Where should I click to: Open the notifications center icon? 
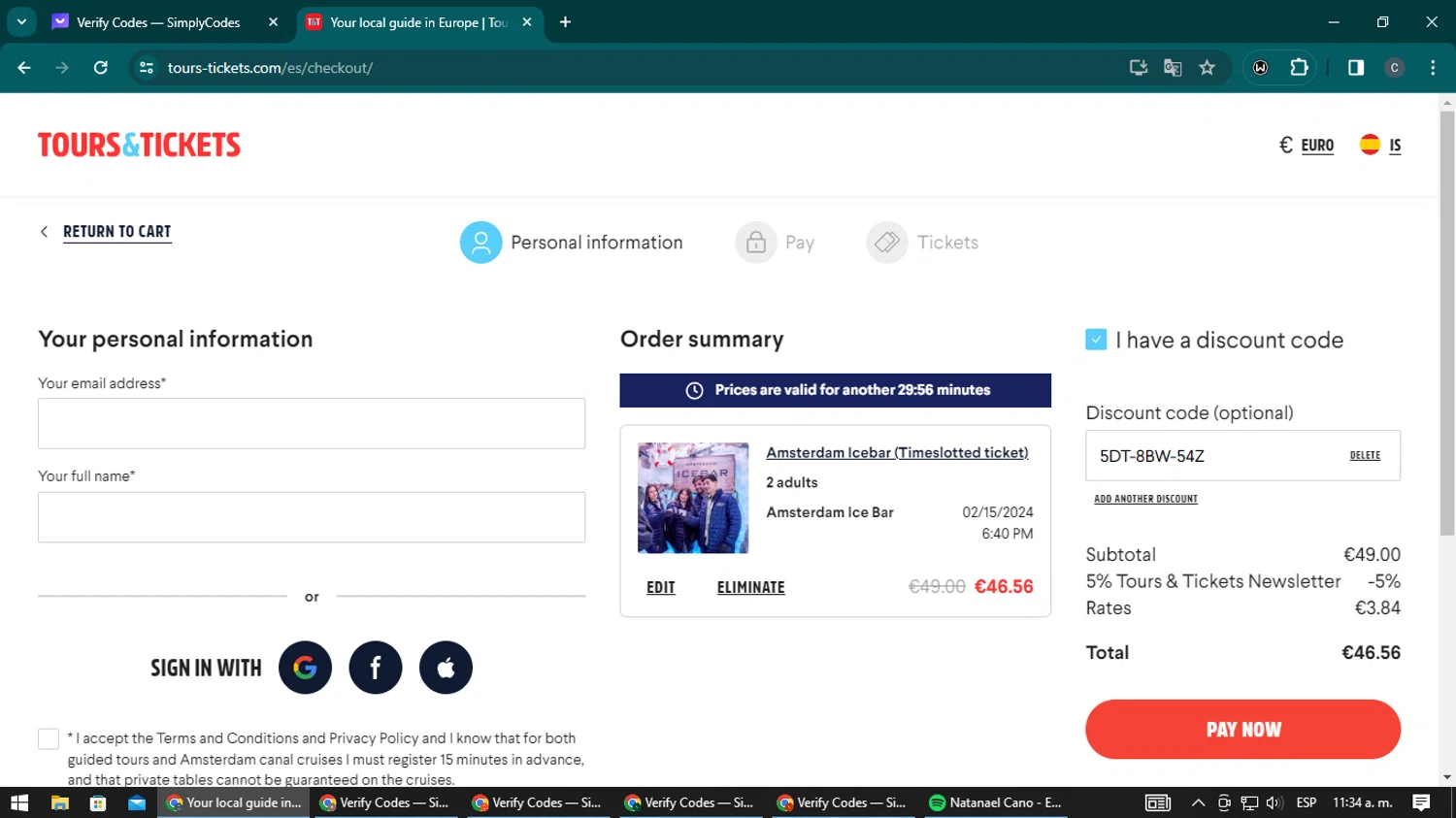pos(1421,802)
